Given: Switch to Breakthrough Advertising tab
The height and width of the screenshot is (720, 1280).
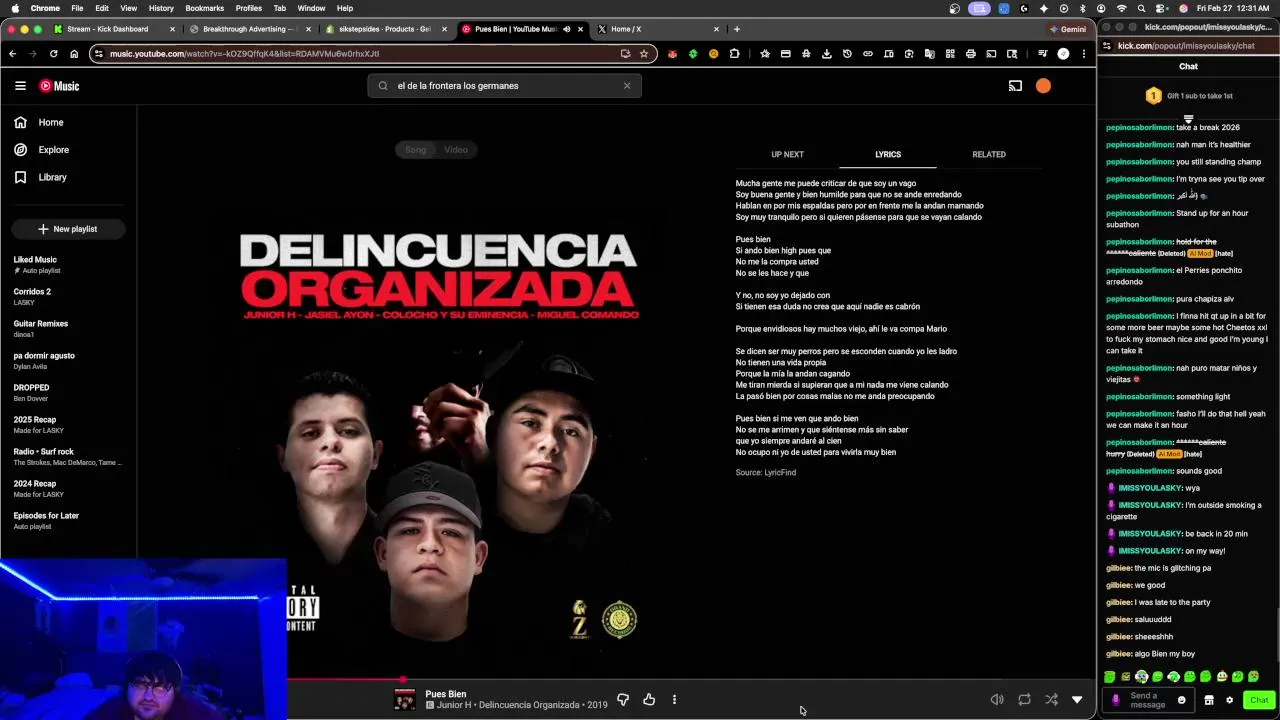Looking at the screenshot, I should tap(250, 29).
